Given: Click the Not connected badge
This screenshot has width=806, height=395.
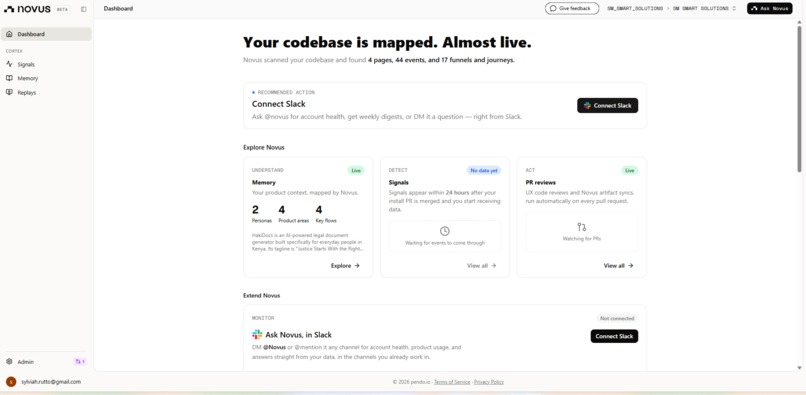Looking at the screenshot, I should tap(617, 318).
